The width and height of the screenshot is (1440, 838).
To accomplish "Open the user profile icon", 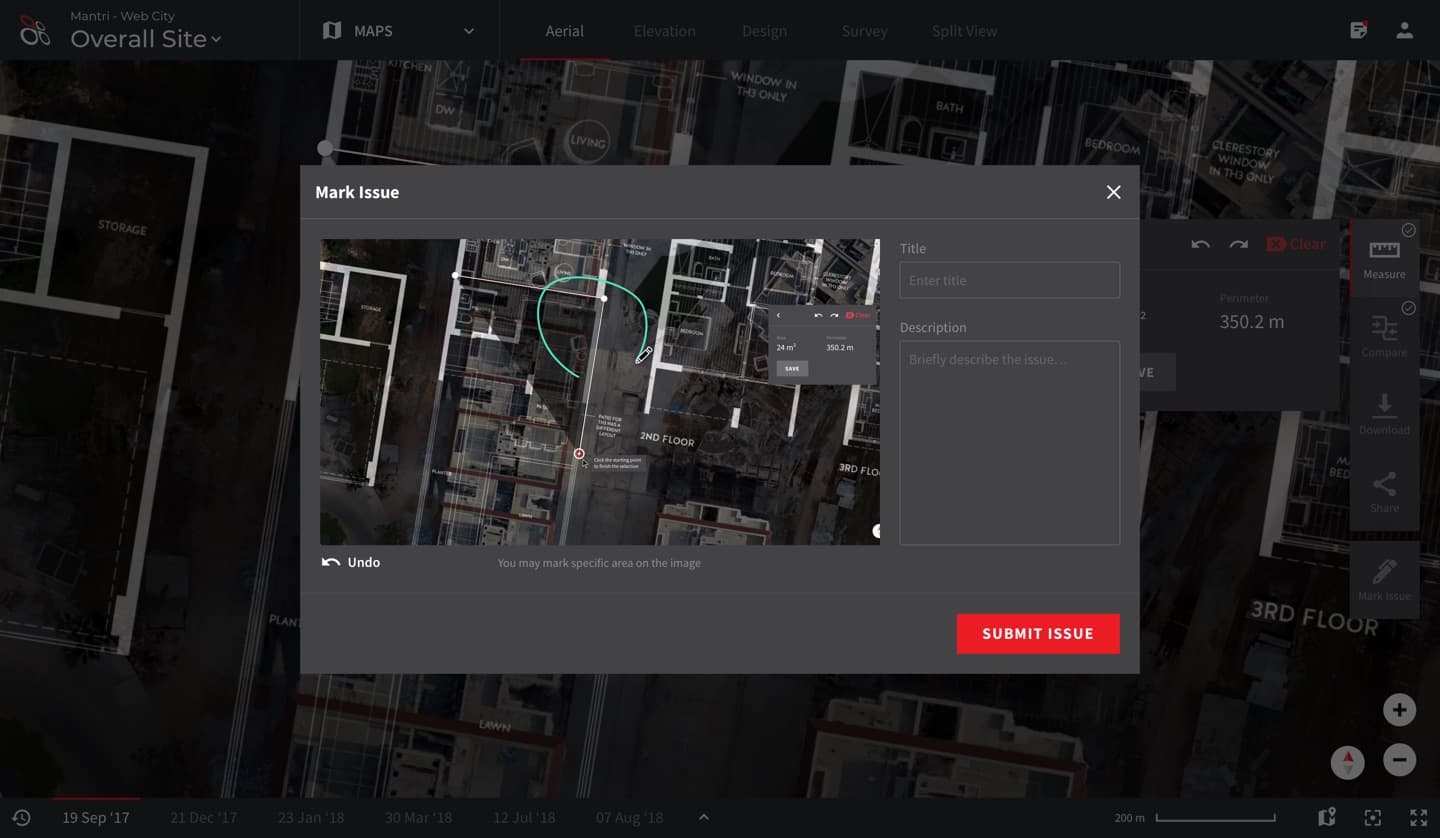I will point(1404,30).
